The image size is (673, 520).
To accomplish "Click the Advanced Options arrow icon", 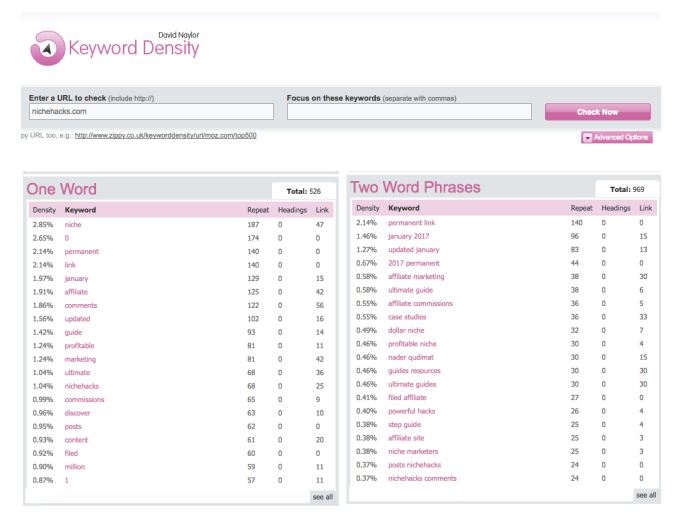I will click(588, 138).
